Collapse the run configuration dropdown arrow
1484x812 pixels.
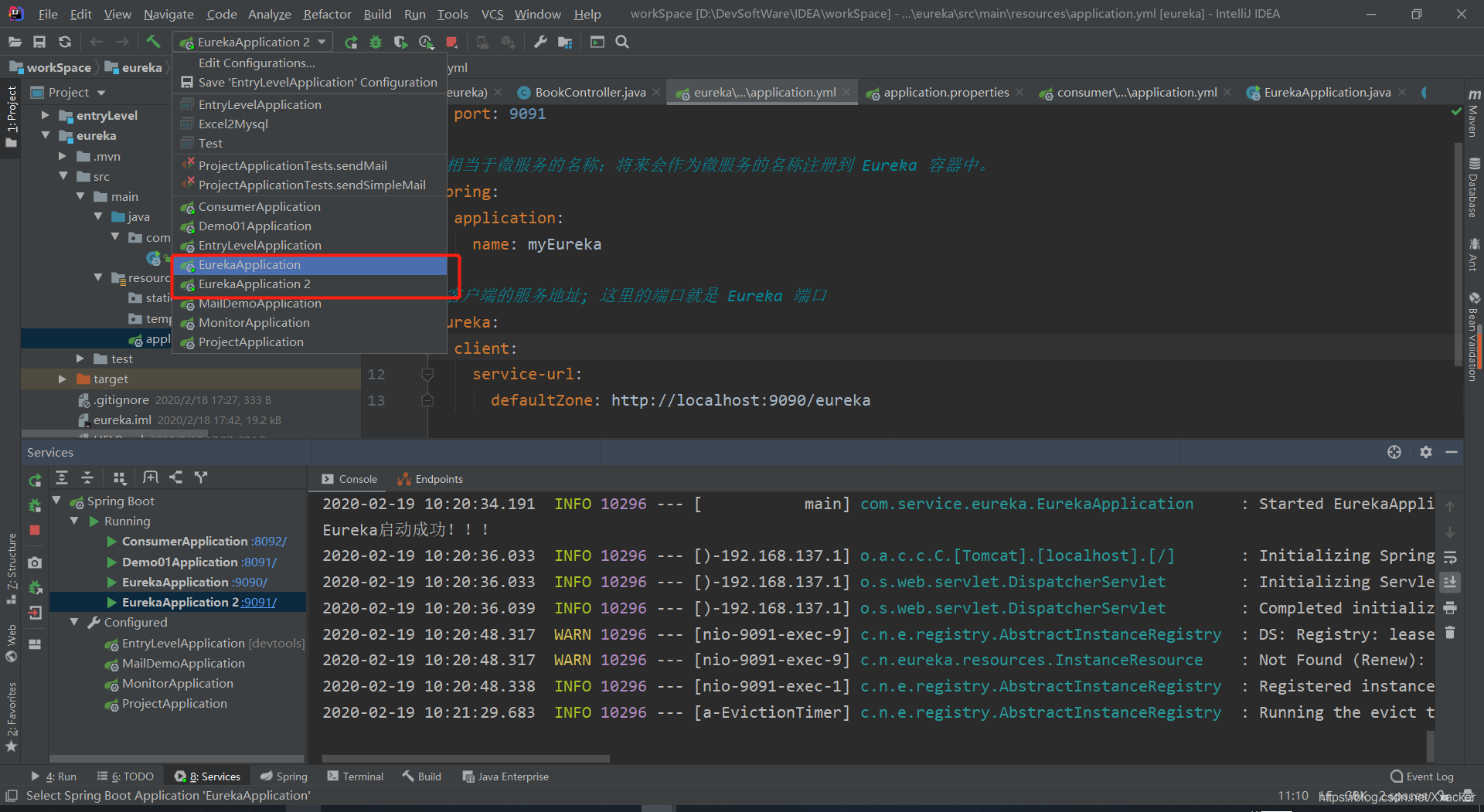coord(322,42)
